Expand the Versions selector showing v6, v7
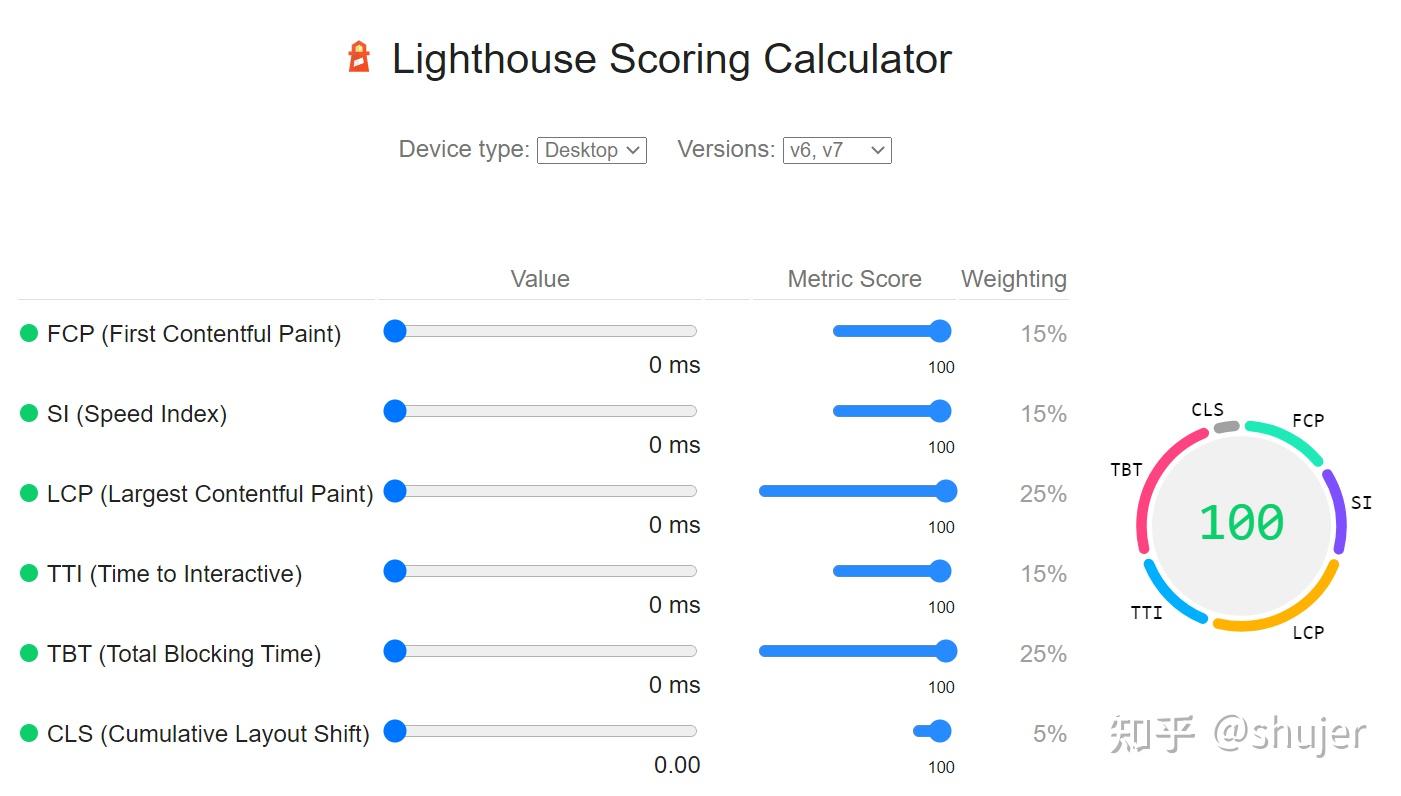 pyautogui.click(x=837, y=150)
